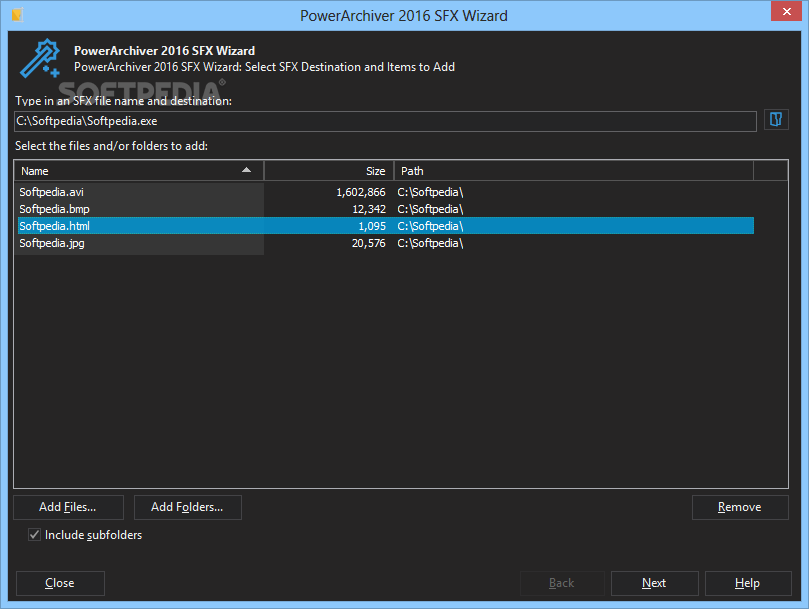Click the 20,576 size value
The image size is (809, 609).
[368, 243]
